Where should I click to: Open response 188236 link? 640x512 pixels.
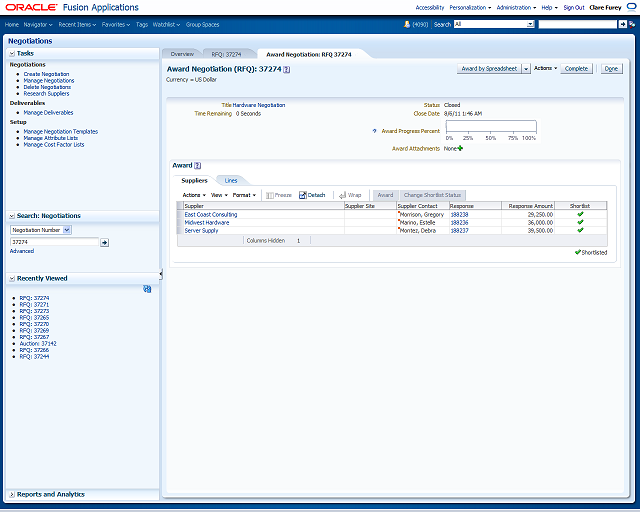point(459,223)
